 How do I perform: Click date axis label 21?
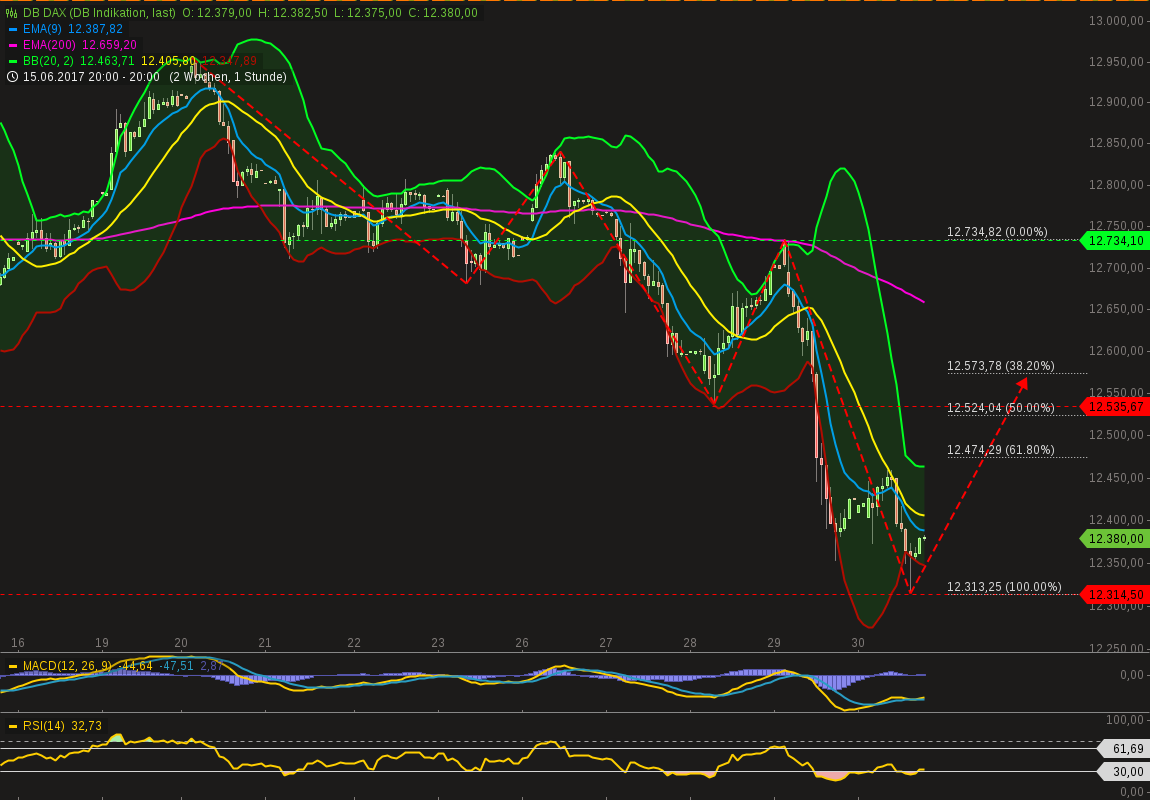tap(265, 643)
